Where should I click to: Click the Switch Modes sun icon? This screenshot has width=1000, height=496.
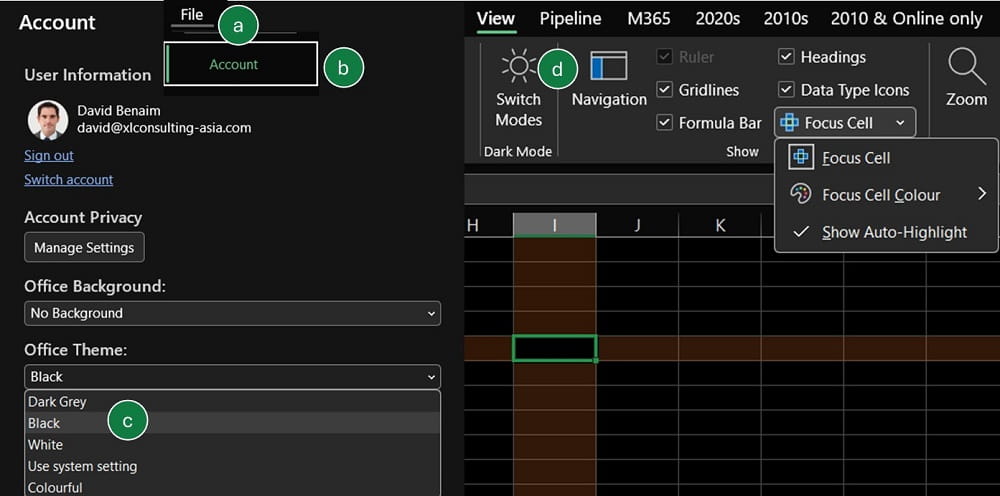pos(518,66)
